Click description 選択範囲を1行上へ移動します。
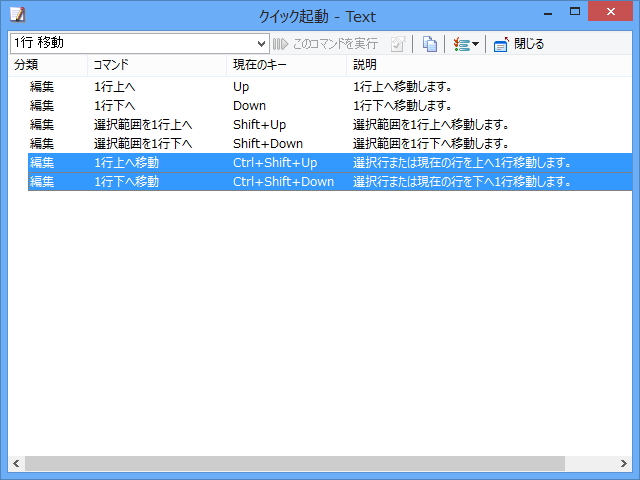 (x=431, y=124)
